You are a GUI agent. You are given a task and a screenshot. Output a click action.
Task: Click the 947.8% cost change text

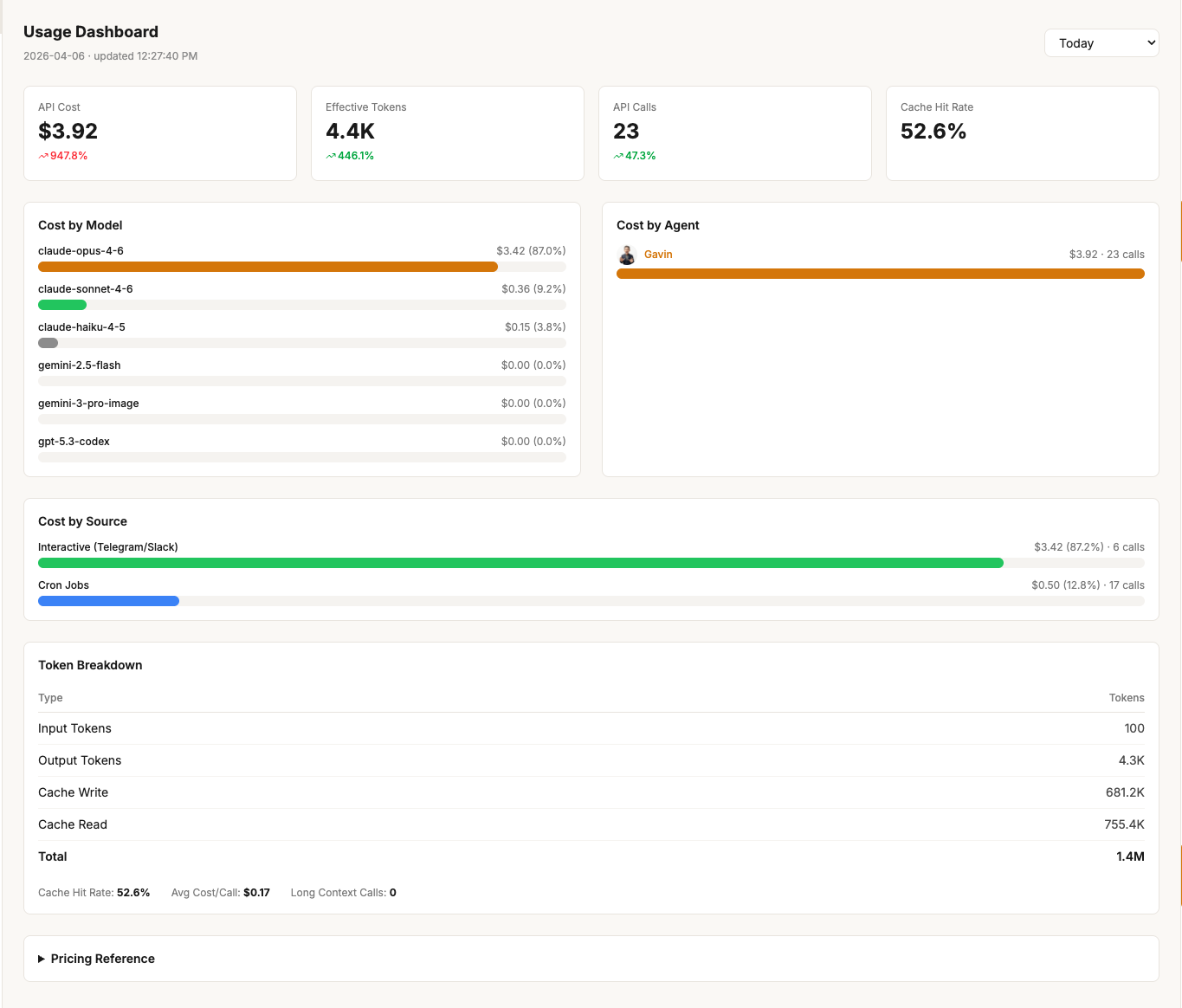68,156
